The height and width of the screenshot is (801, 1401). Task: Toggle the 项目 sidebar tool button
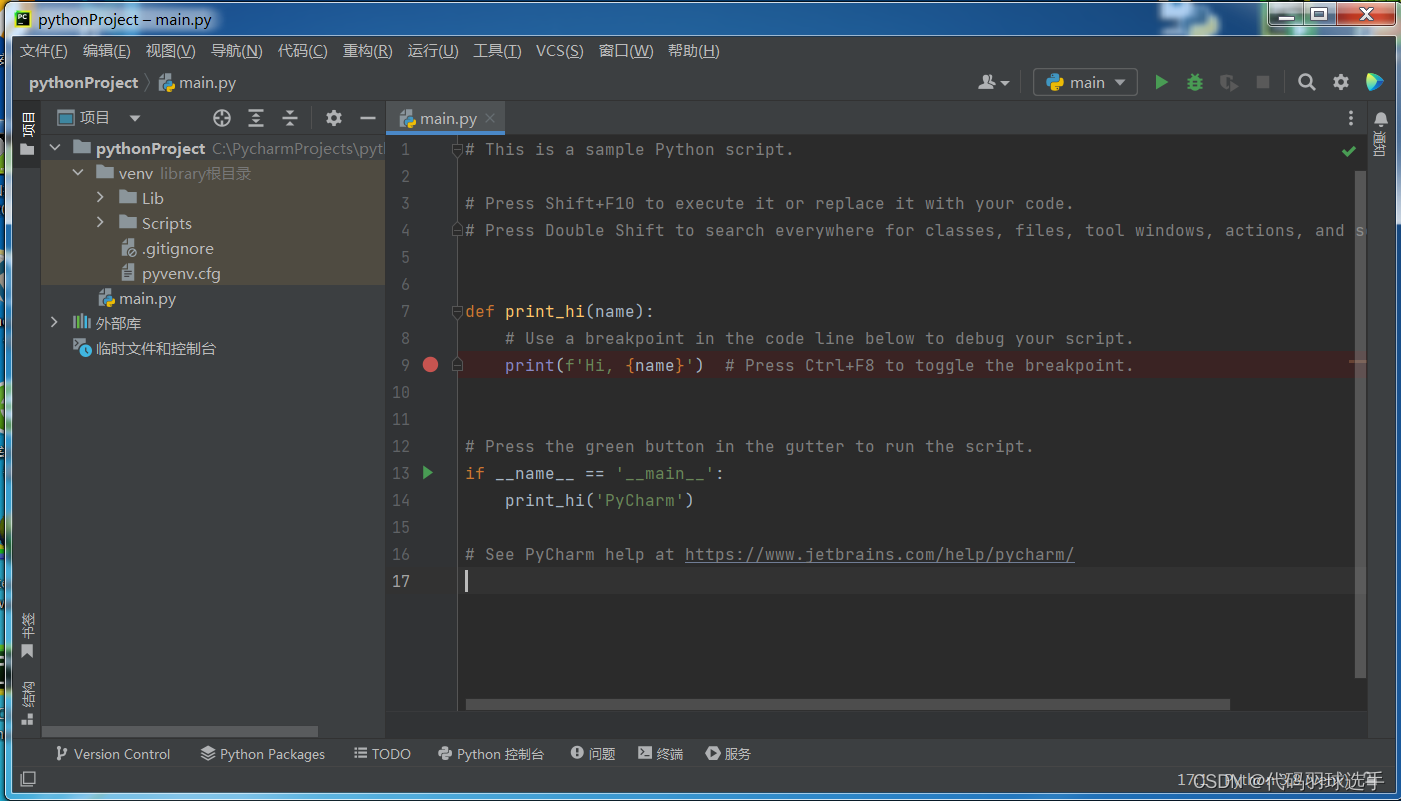pyautogui.click(x=27, y=133)
